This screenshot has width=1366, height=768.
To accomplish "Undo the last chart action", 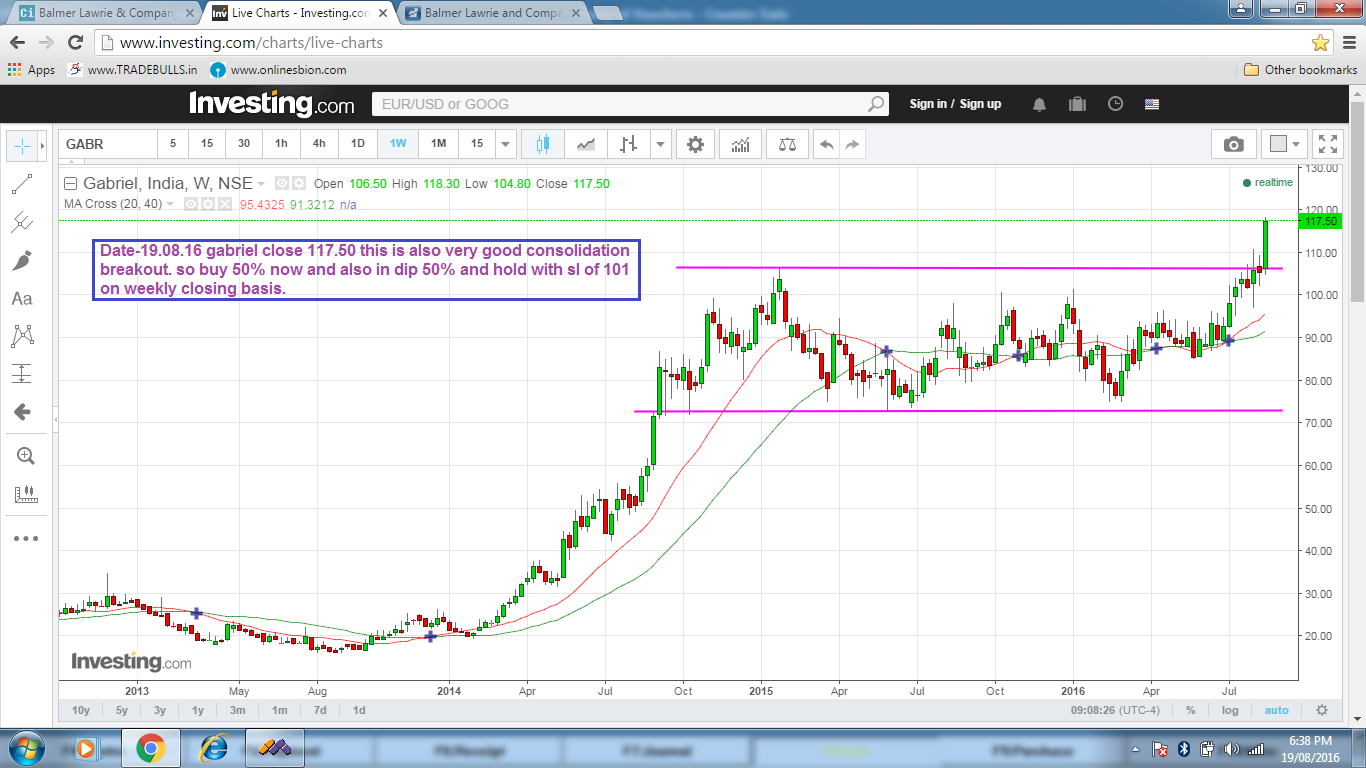I will (826, 144).
